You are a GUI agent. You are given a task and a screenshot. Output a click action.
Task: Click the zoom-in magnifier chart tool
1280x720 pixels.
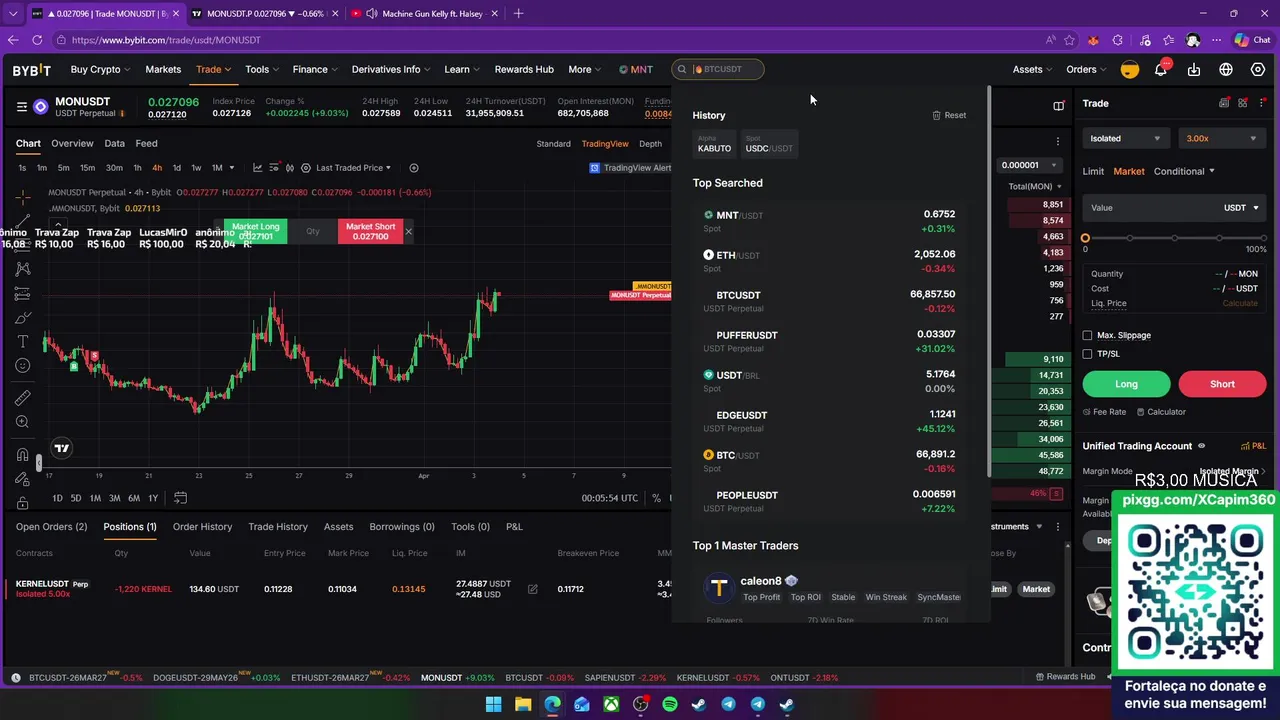[x=22, y=422]
